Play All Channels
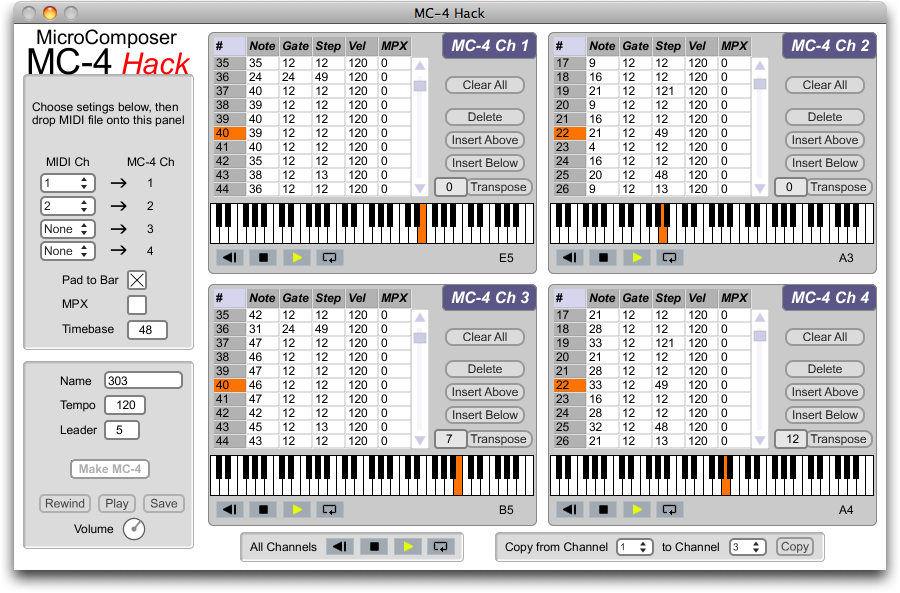The height and width of the screenshot is (593, 900). tap(408, 547)
